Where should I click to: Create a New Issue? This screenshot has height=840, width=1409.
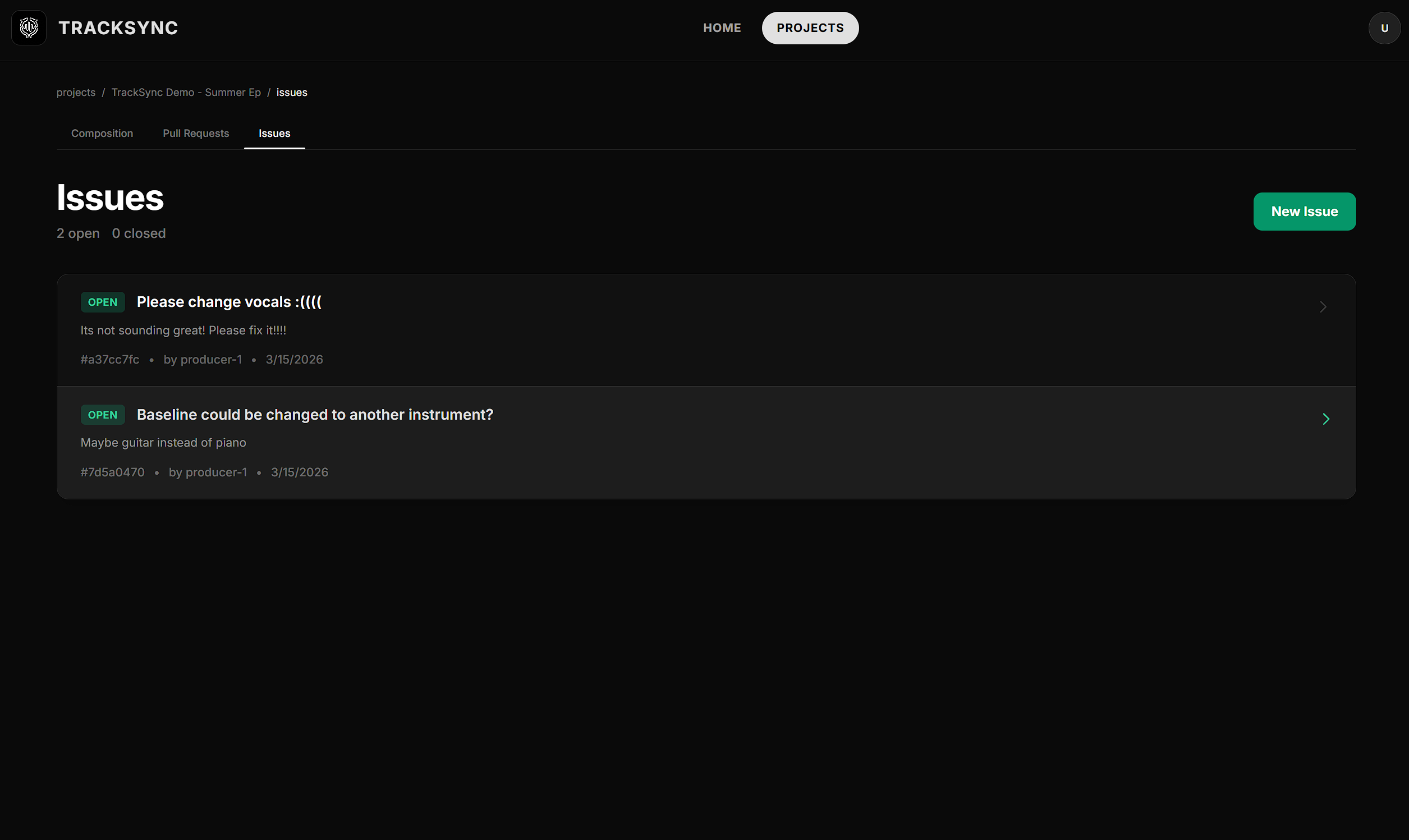pyautogui.click(x=1304, y=212)
